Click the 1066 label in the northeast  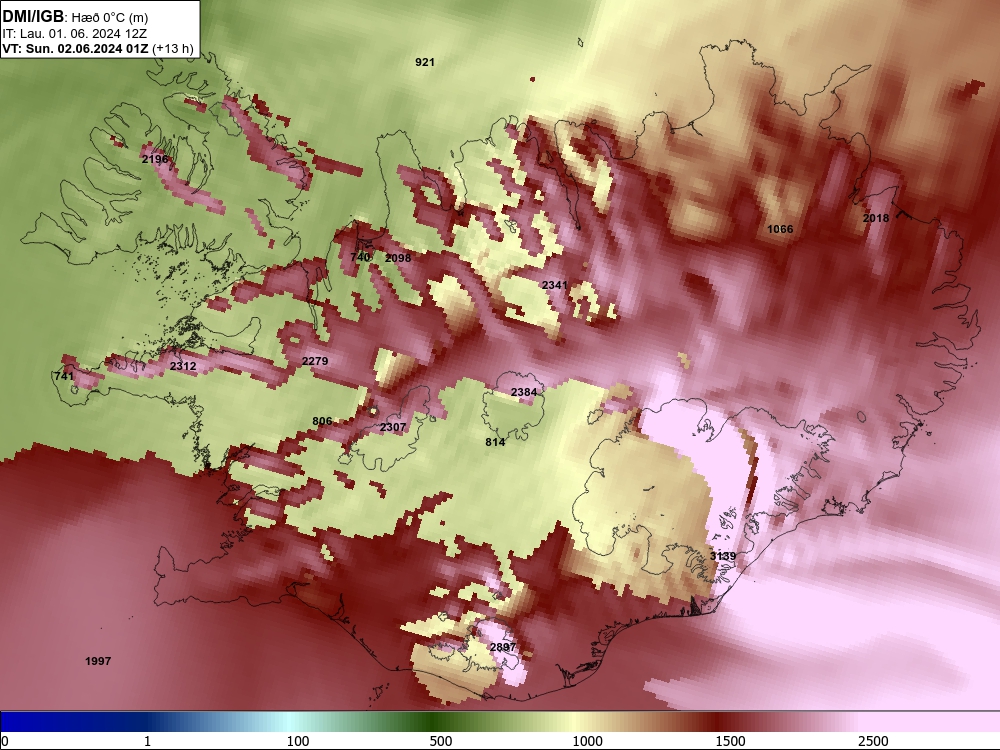[780, 229]
